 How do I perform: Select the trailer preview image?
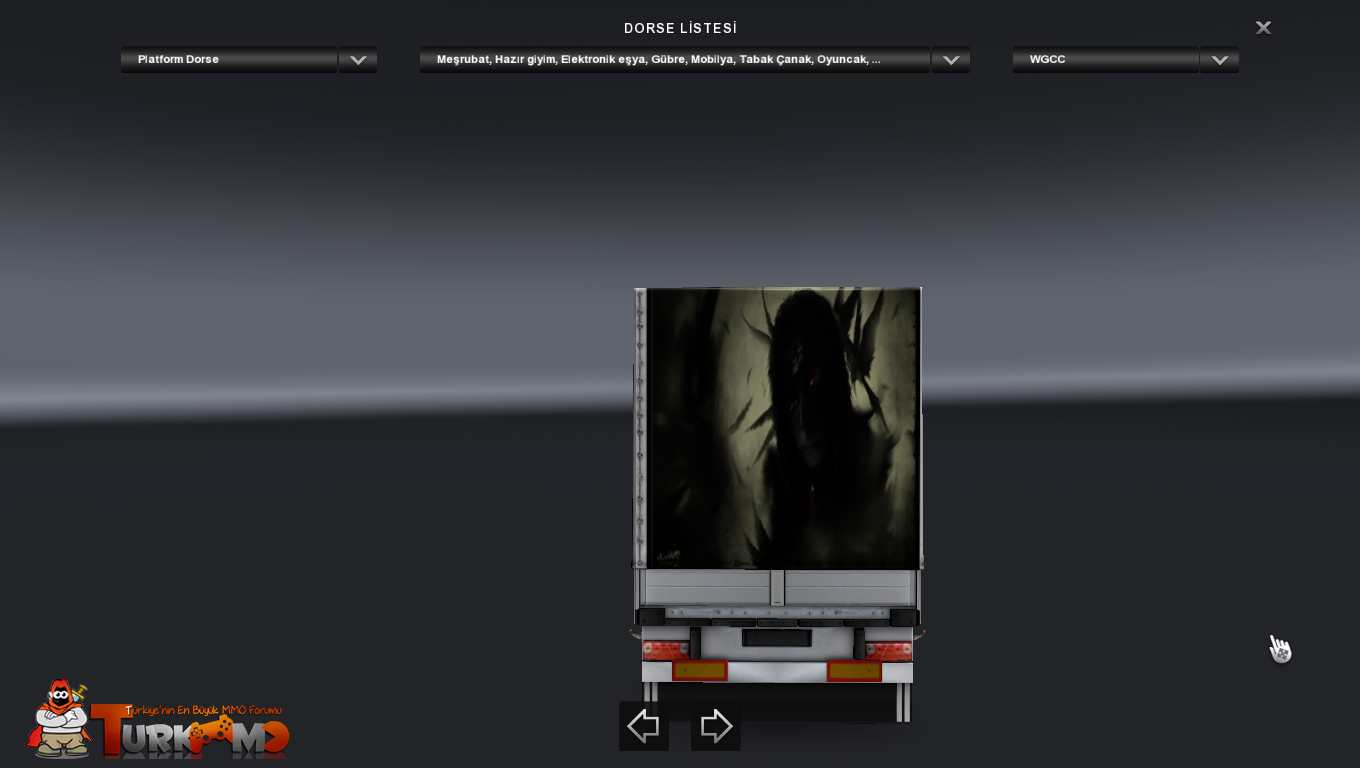point(777,505)
